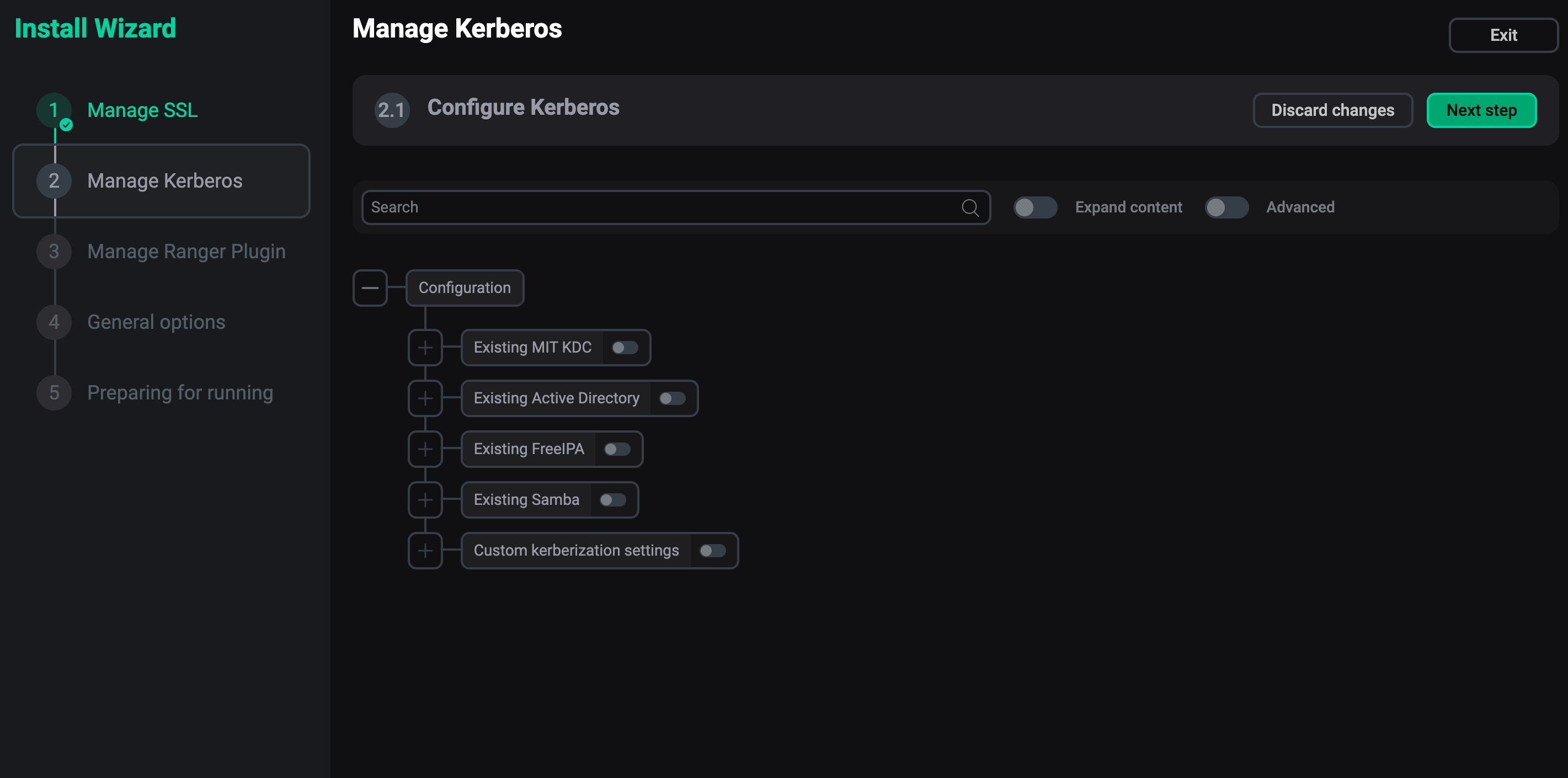Click the Expand content label
The image size is (1568, 778).
tap(1128, 207)
